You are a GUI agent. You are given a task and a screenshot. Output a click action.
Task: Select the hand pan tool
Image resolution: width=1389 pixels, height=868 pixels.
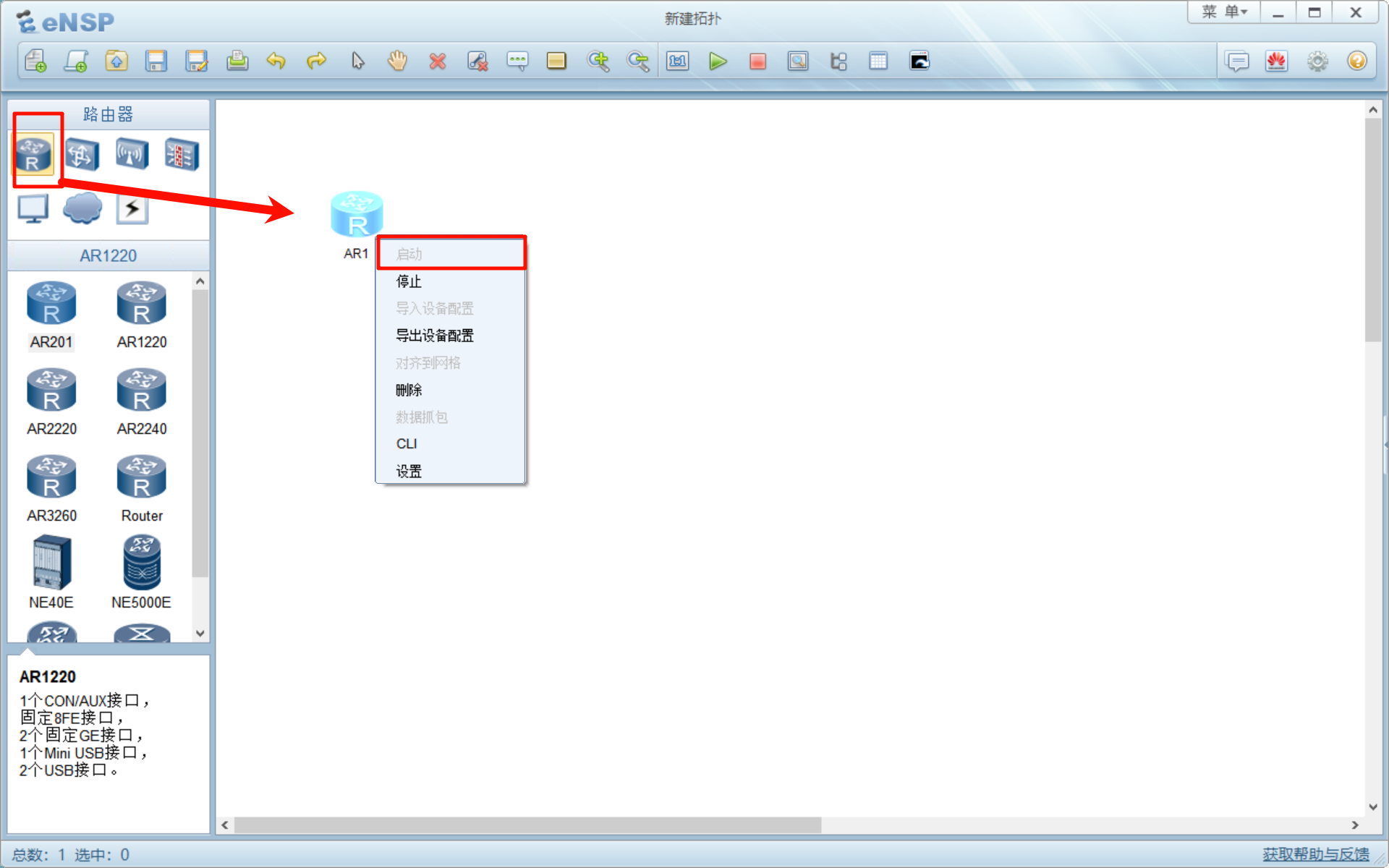pyautogui.click(x=397, y=61)
